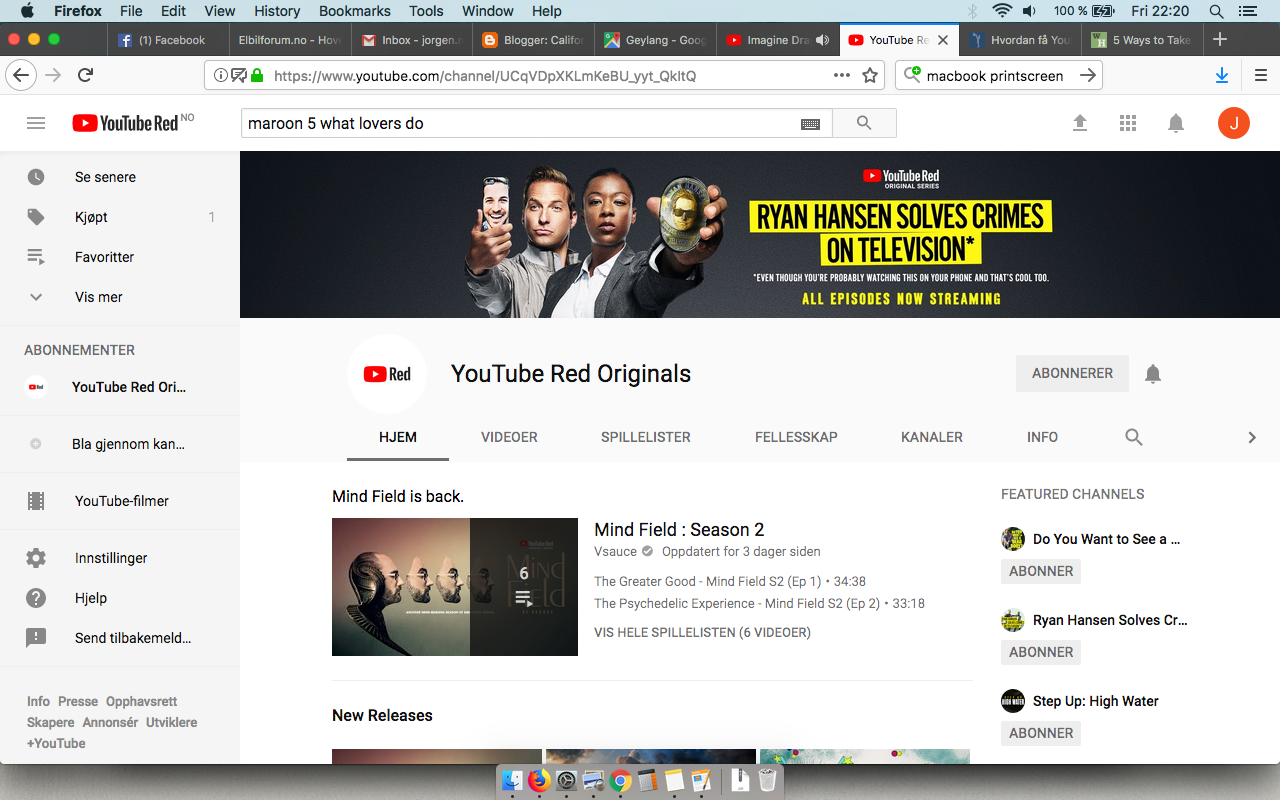1280x800 pixels.
Task: Switch to the KANALER tab
Action: [932, 437]
